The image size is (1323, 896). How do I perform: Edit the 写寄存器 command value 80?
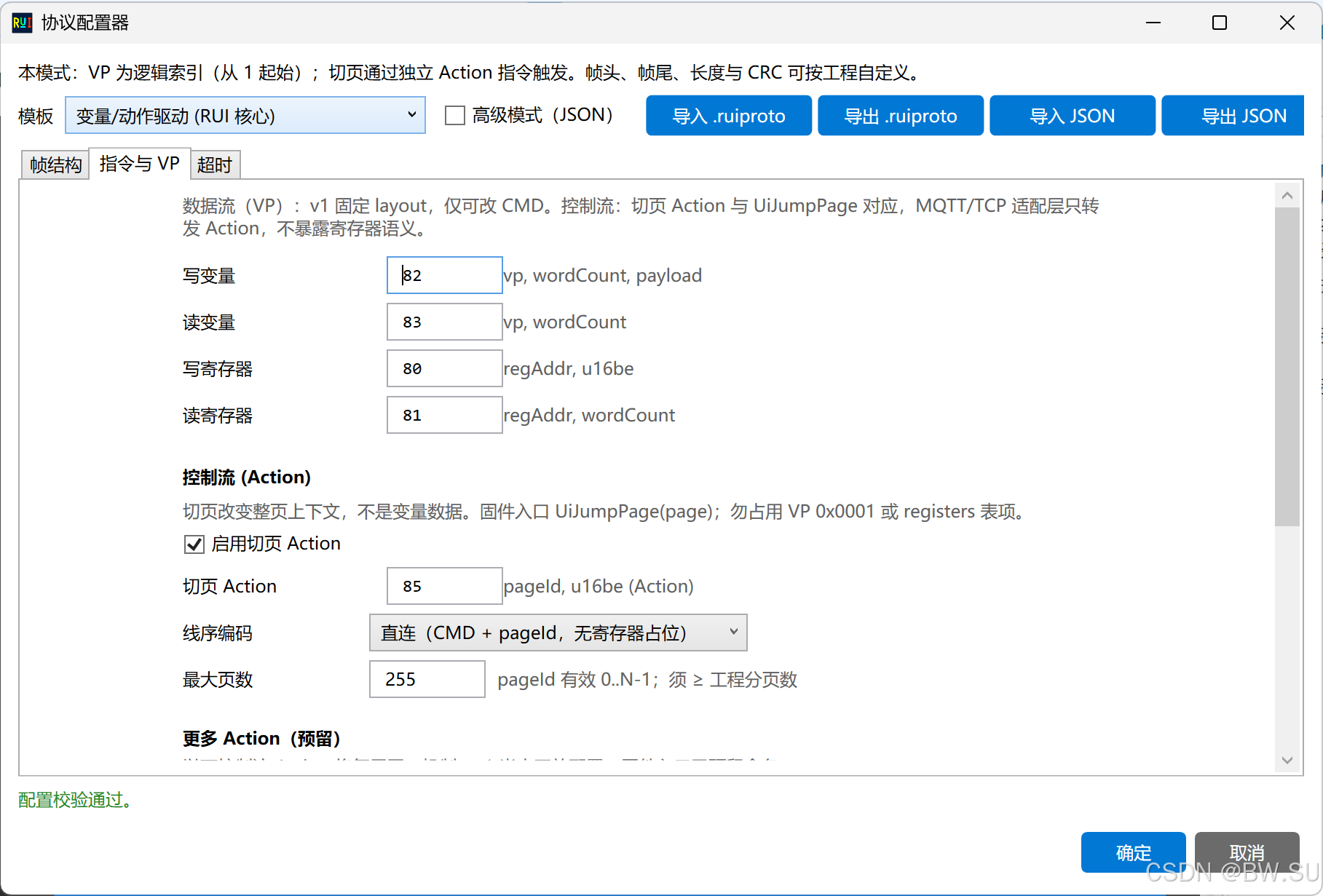click(x=445, y=368)
